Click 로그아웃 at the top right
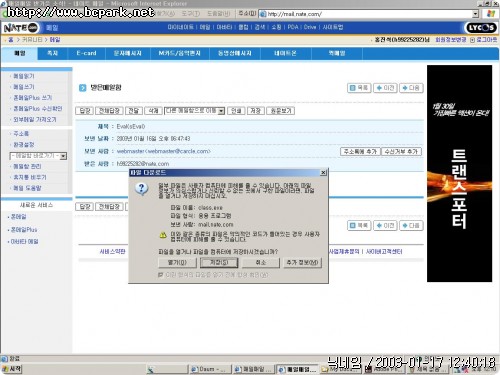The height and width of the screenshot is (375, 500). (487, 40)
